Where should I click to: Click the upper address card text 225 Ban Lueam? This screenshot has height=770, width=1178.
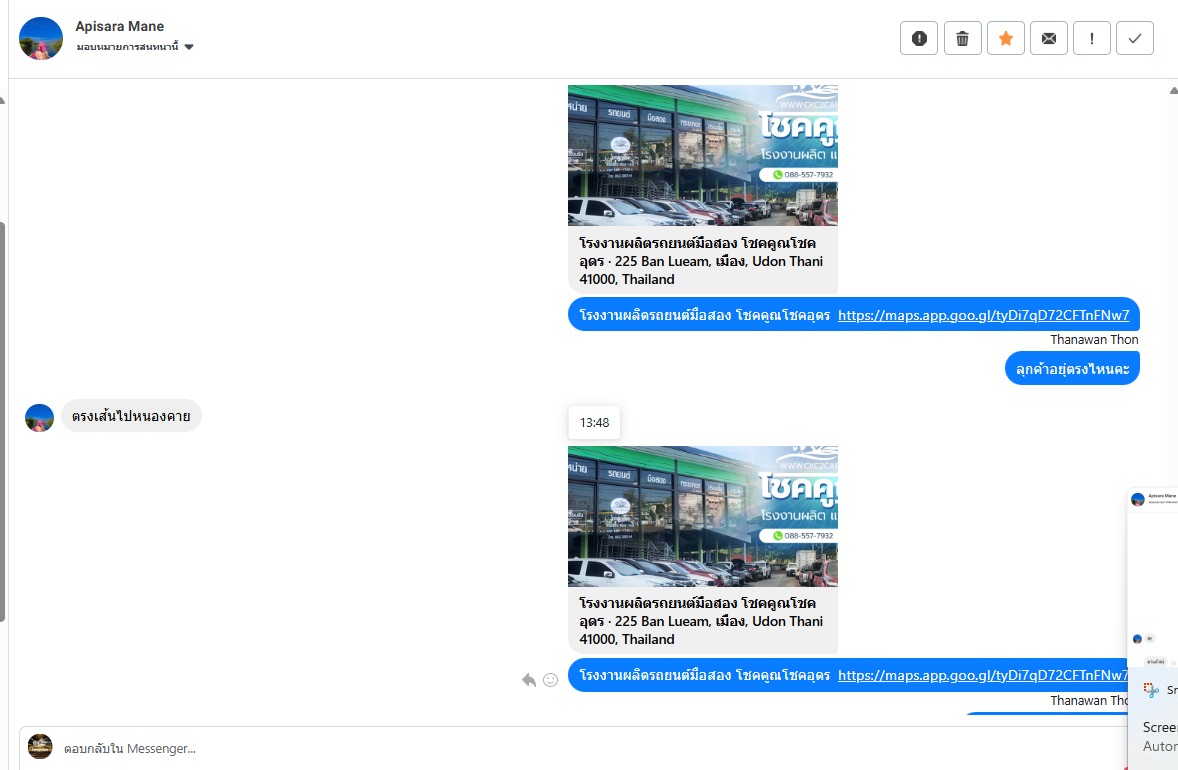702,261
